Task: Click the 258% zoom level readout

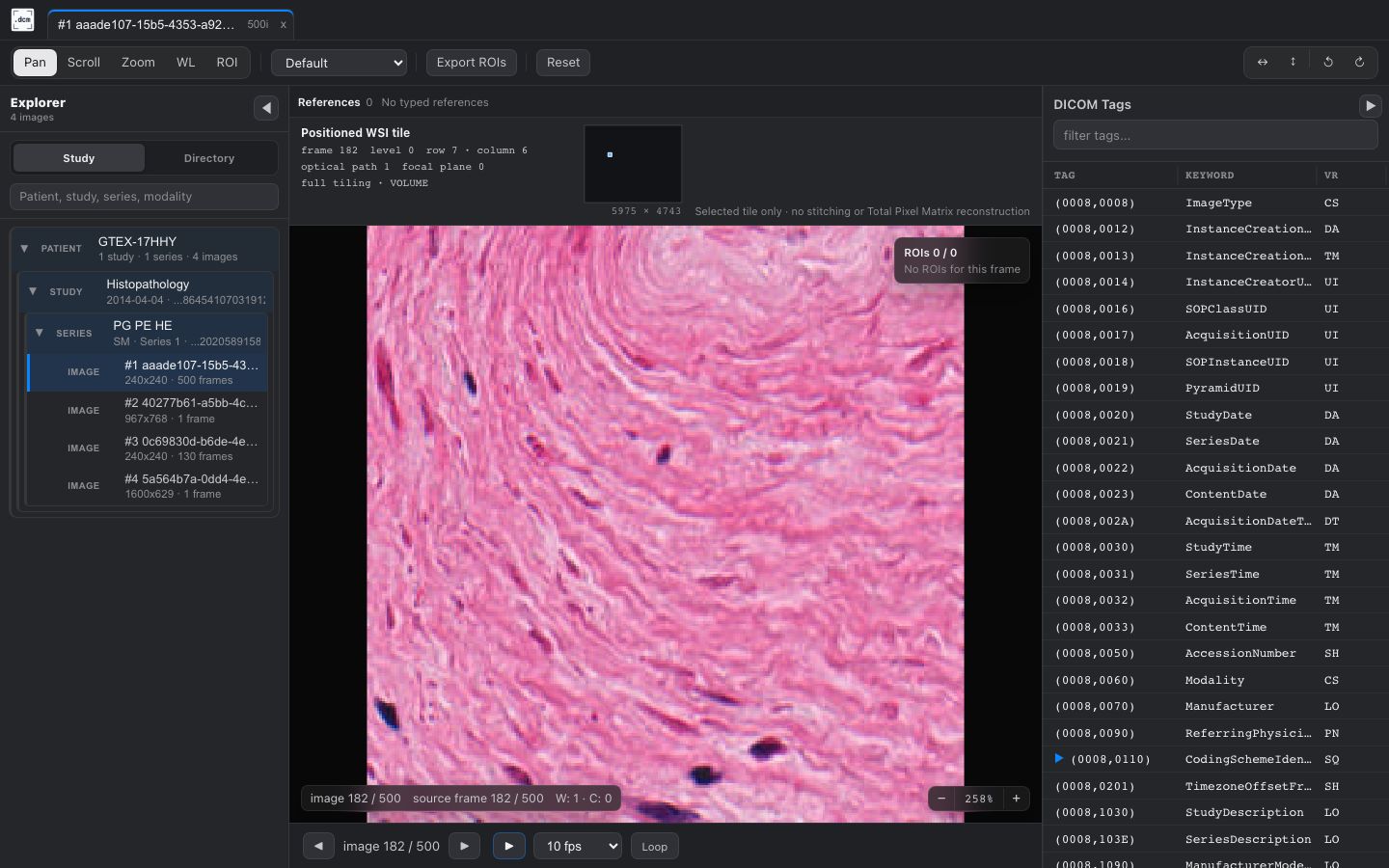Action: (978, 799)
